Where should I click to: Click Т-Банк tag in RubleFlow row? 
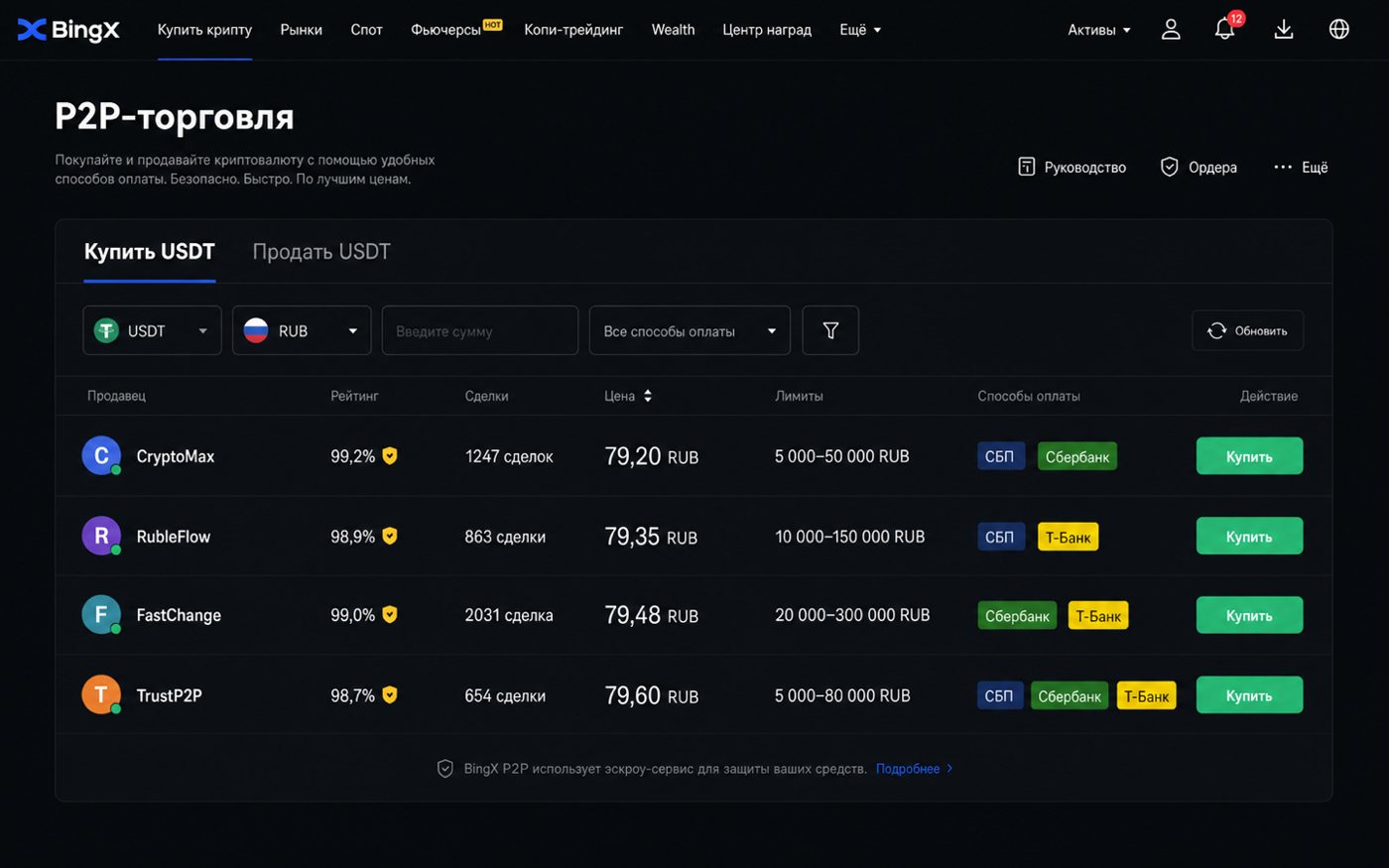click(1069, 537)
